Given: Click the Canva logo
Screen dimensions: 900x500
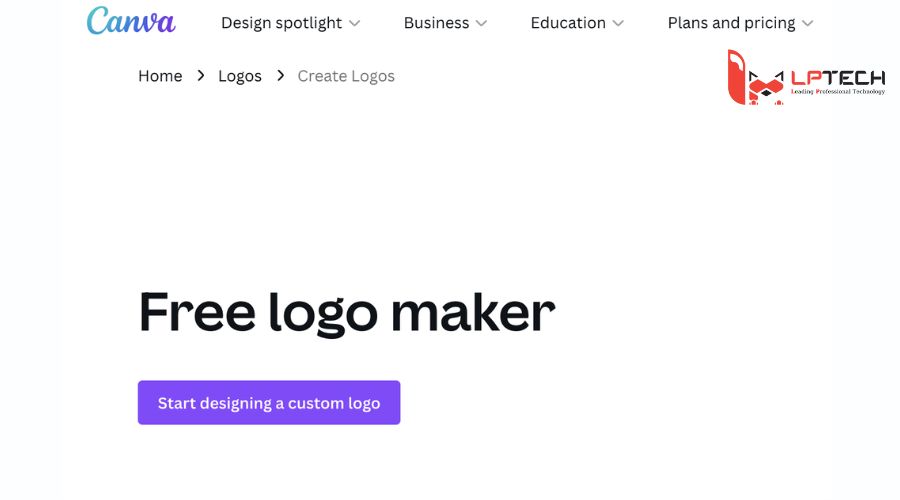Looking at the screenshot, I should 130,21.
